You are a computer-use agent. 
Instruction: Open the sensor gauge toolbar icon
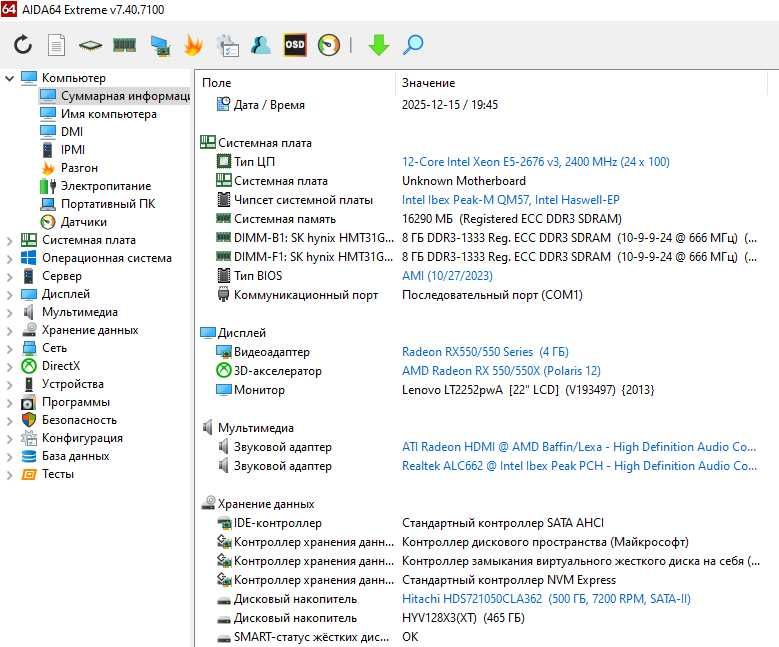(328, 45)
